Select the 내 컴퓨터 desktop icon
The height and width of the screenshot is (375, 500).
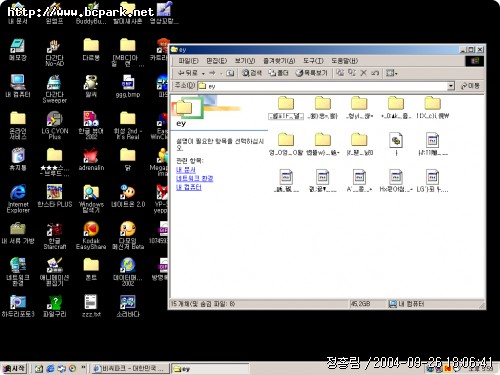18,86
